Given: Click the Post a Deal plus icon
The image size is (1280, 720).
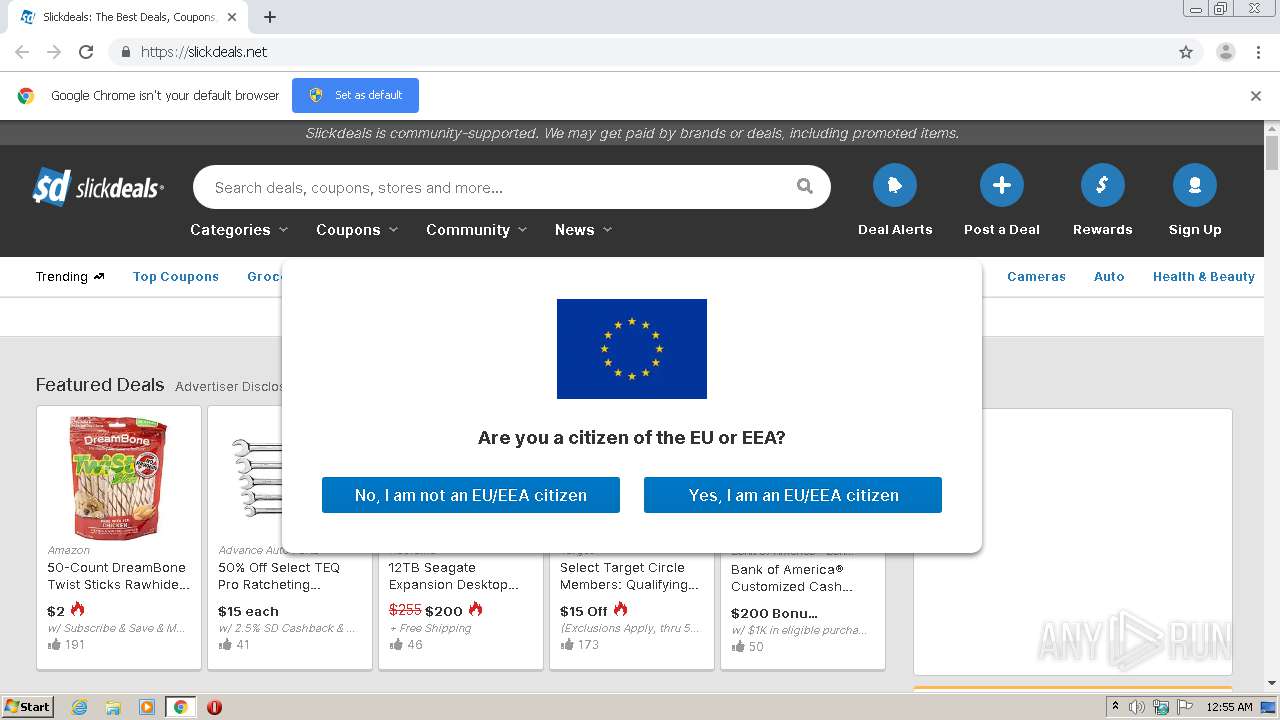Looking at the screenshot, I should [1001, 185].
